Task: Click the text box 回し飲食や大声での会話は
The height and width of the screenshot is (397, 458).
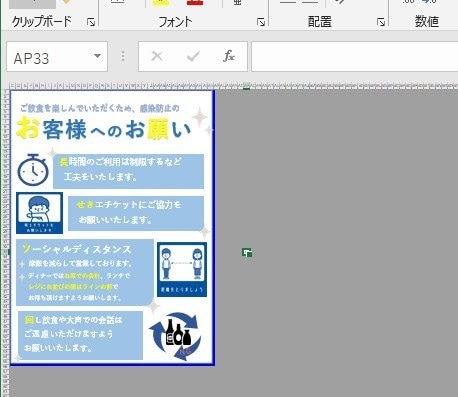Action: coord(80,335)
